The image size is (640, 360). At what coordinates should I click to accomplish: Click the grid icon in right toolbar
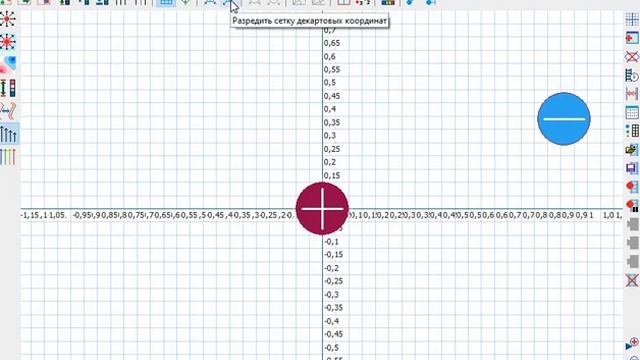tap(632, 19)
